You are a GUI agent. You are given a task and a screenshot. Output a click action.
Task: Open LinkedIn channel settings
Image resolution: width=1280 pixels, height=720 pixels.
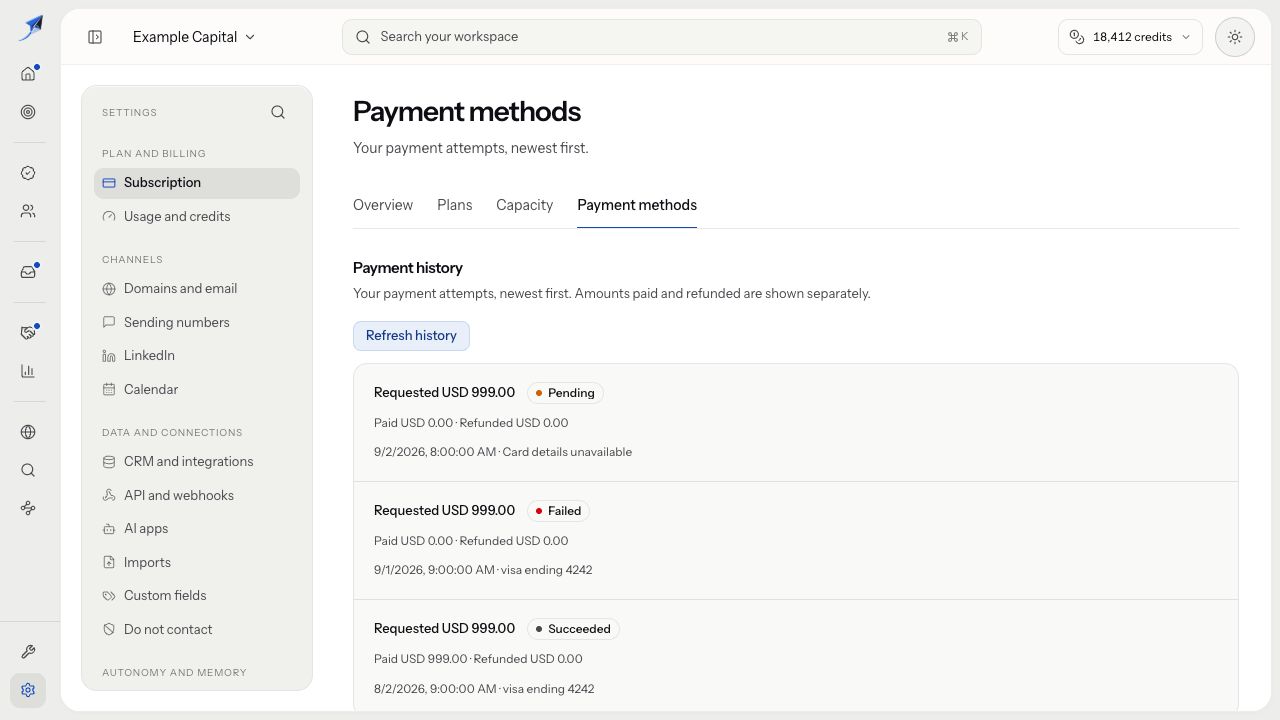point(197,356)
